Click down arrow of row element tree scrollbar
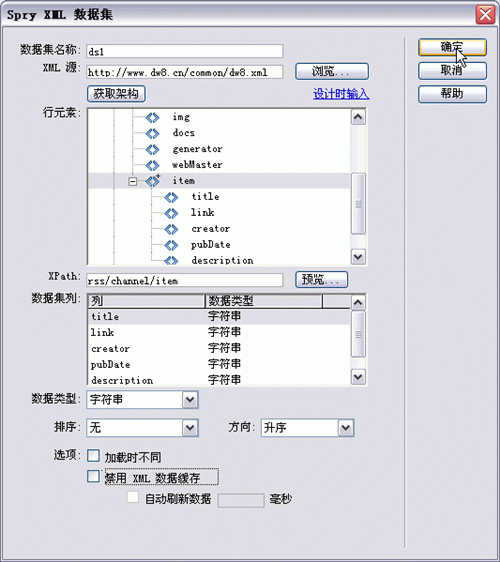500x562 pixels. pos(358,257)
